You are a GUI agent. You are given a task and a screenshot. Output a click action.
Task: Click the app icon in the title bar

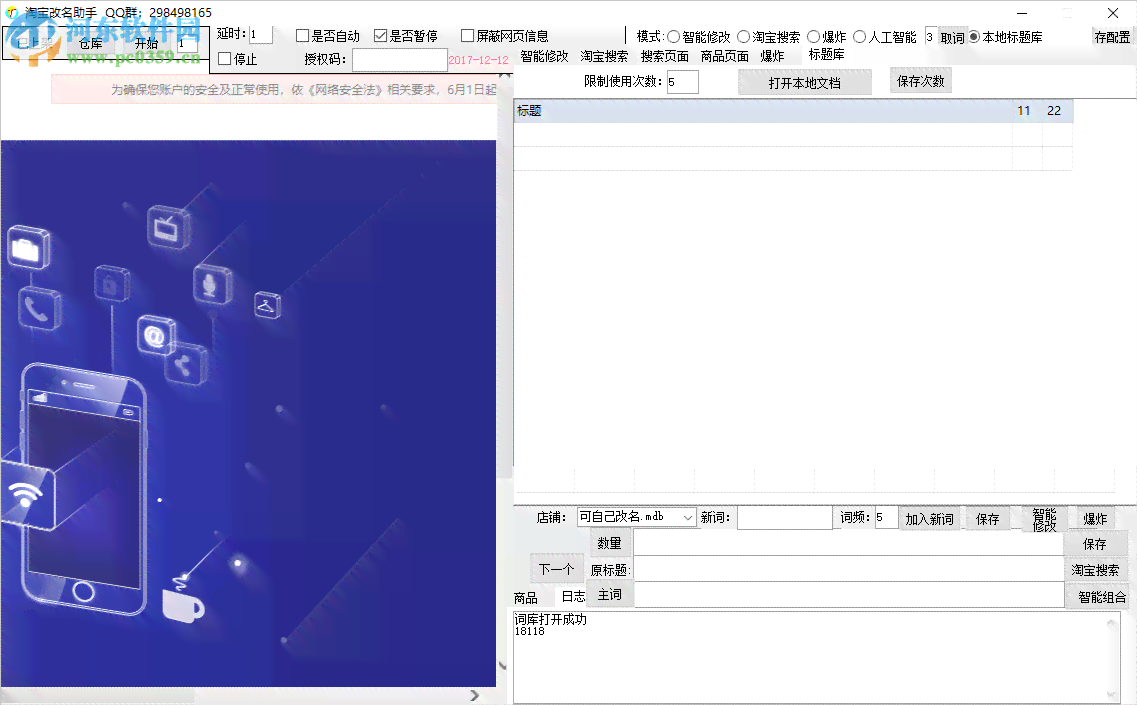point(12,12)
